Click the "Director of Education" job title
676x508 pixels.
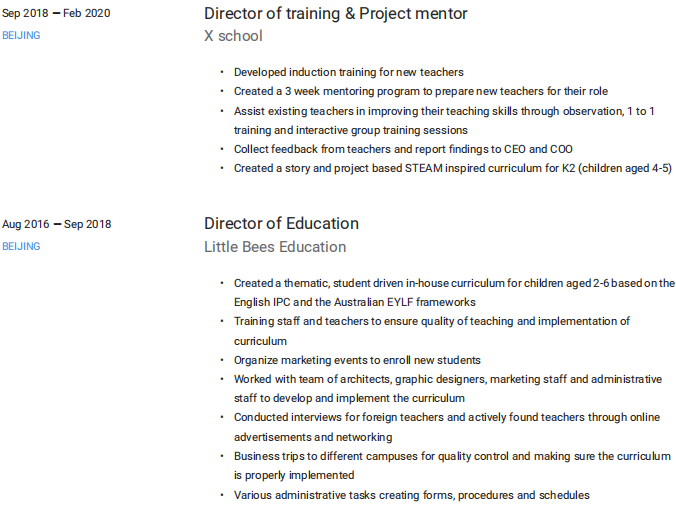coord(281,223)
